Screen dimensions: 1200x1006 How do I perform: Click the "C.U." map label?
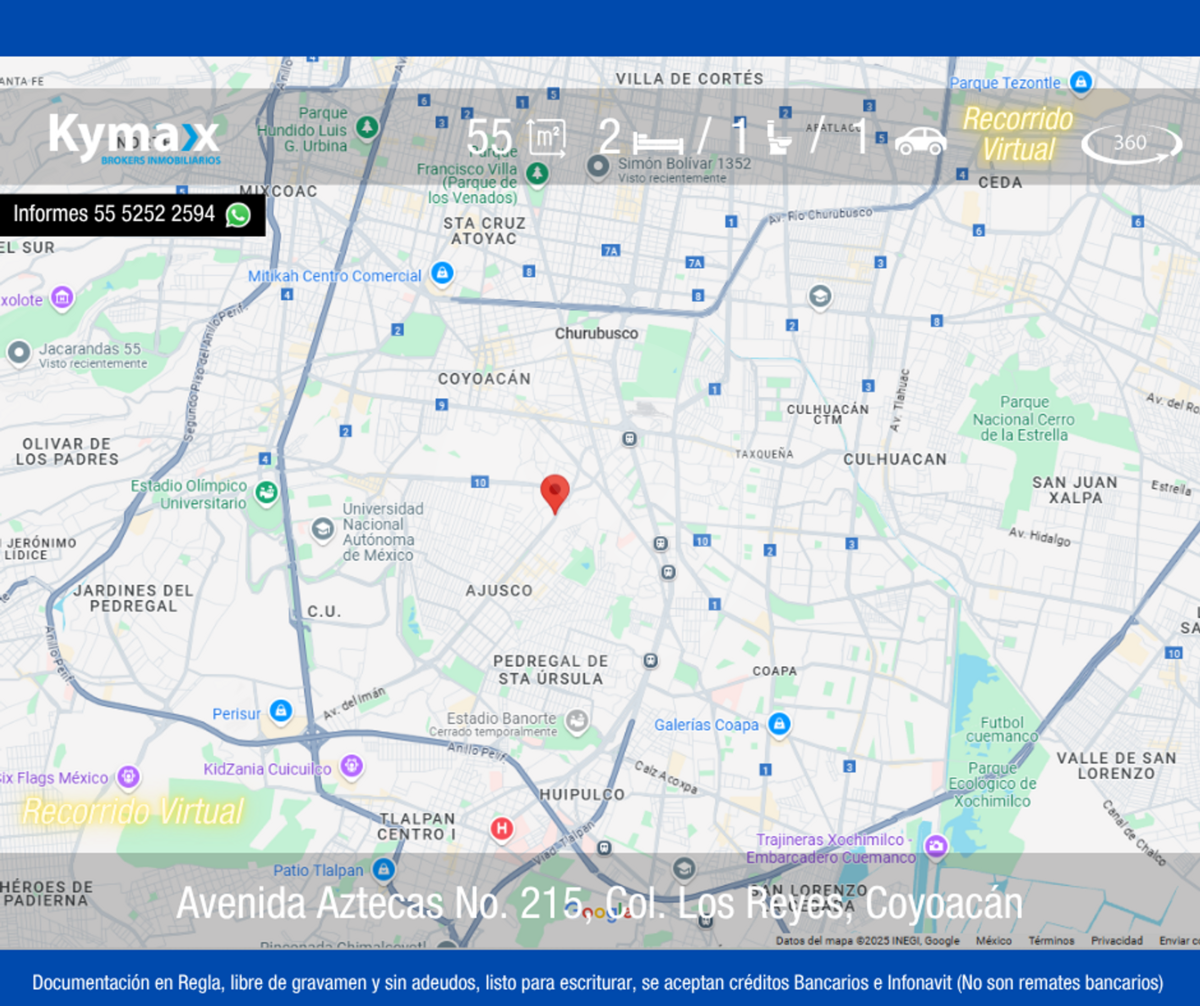pos(324,611)
